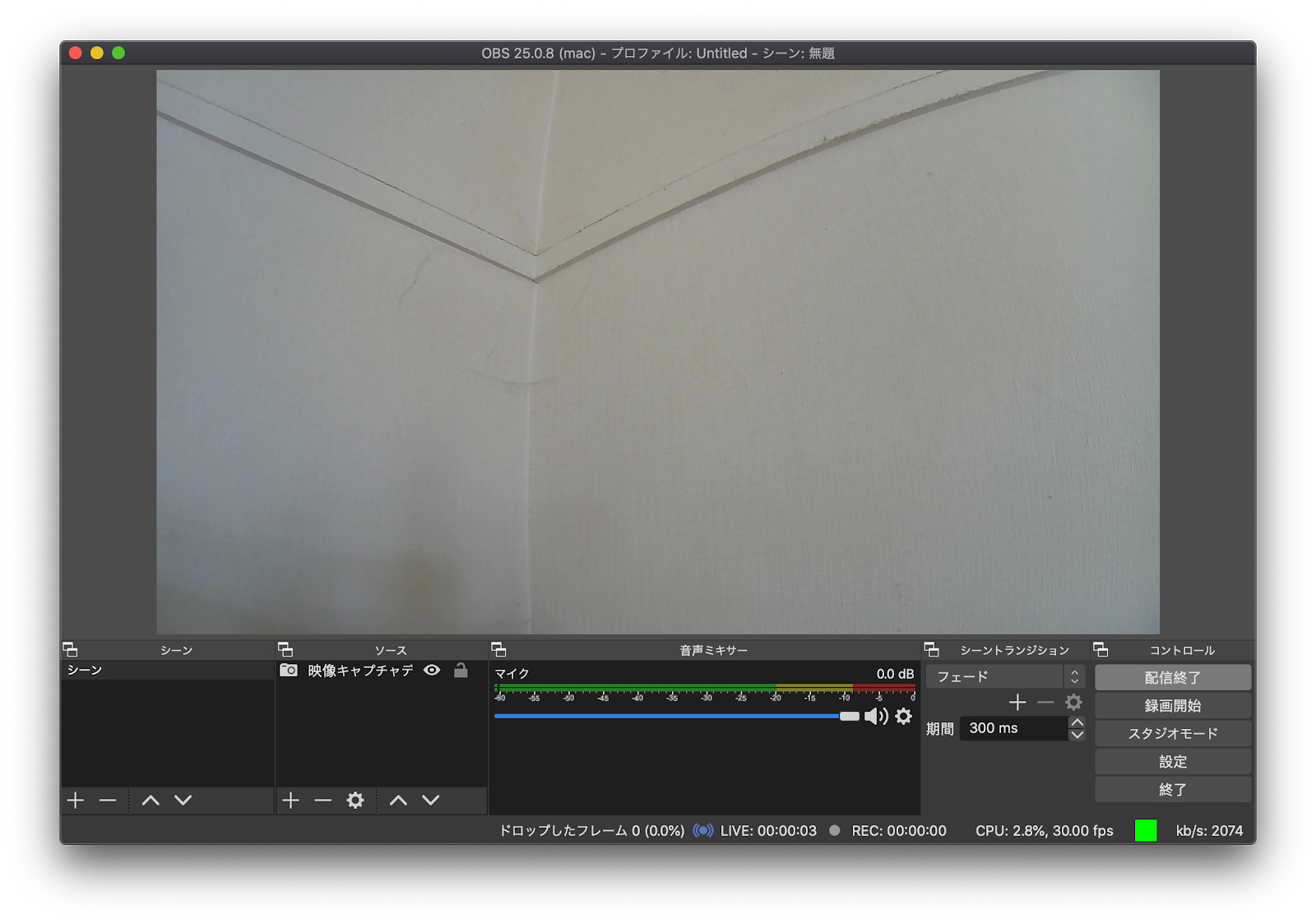Viewport: 1316px width, 924px height.
Task: Remove the transition with minus icon
Action: [1045, 703]
